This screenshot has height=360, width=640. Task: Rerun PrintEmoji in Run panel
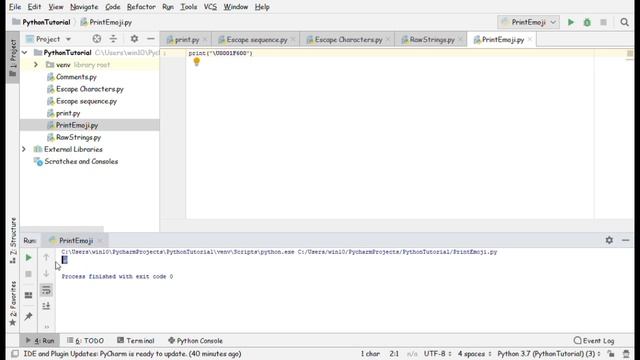click(x=28, y=258)
